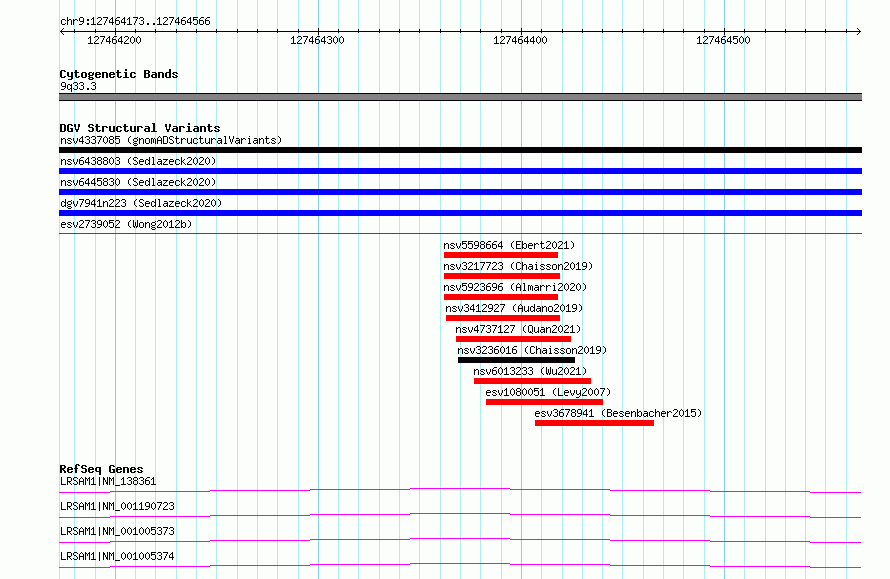Click the LRSAM1|NM_001005373 gene track line

pos(460,540)
